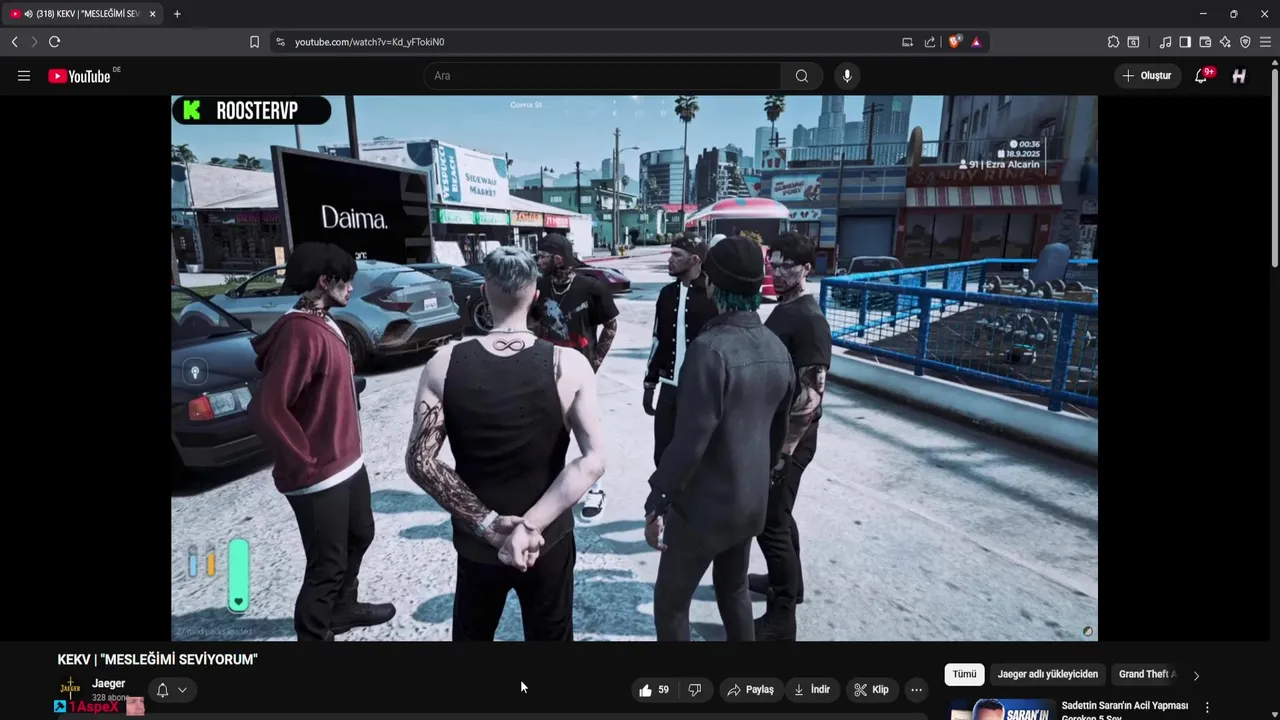Viewport: 1280px width, 720px height.
Task: Mute the tab via speaker icon
Action: coord(28,14)
